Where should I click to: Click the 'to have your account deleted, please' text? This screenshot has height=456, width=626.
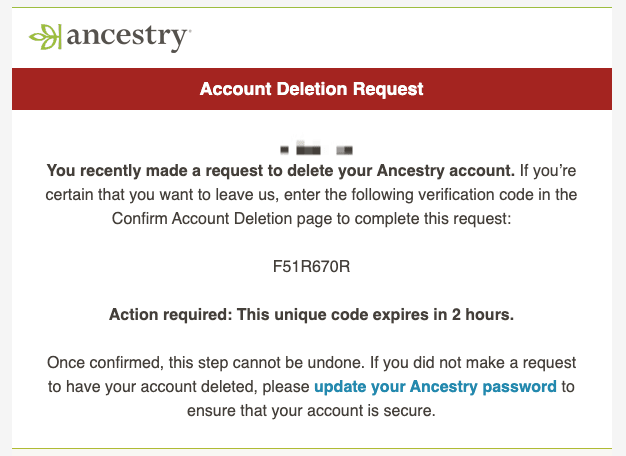[x=178, y=387]
